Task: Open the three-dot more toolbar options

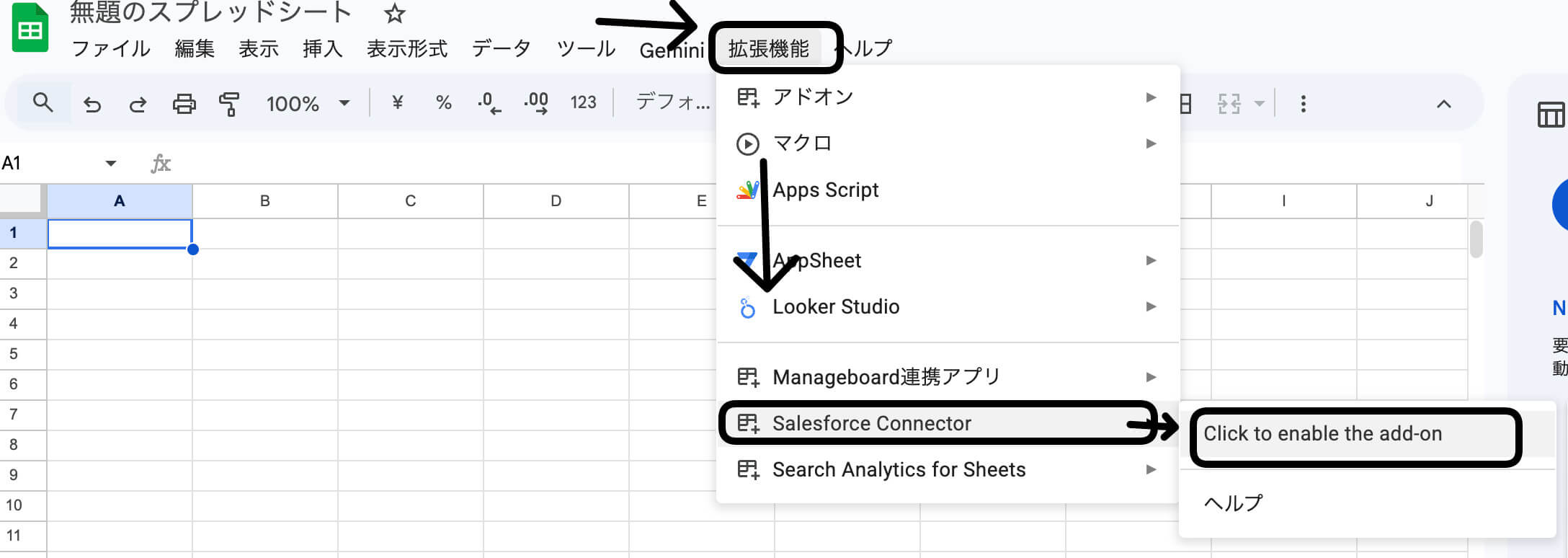Action: point(1303,104)
